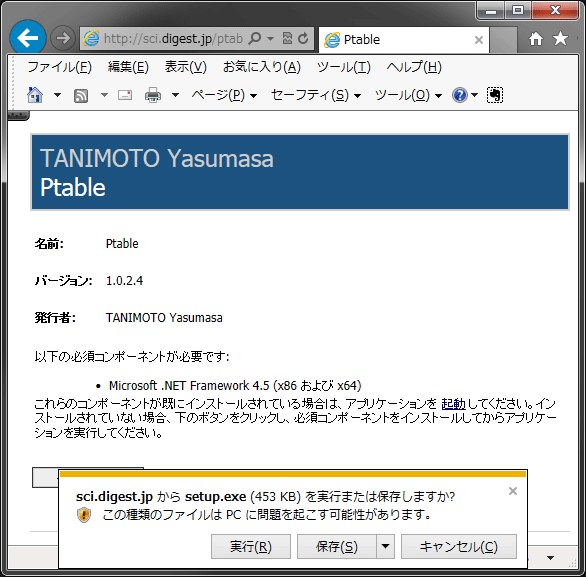The image size is (586, 577).
Task: Click the 起動 link
Action: tap(453, 404)
